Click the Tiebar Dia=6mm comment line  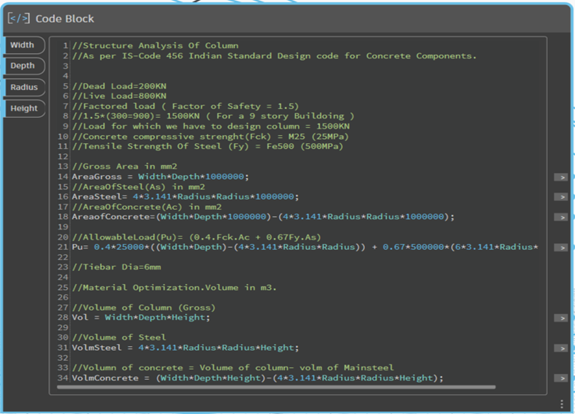(x=116, y=267)
